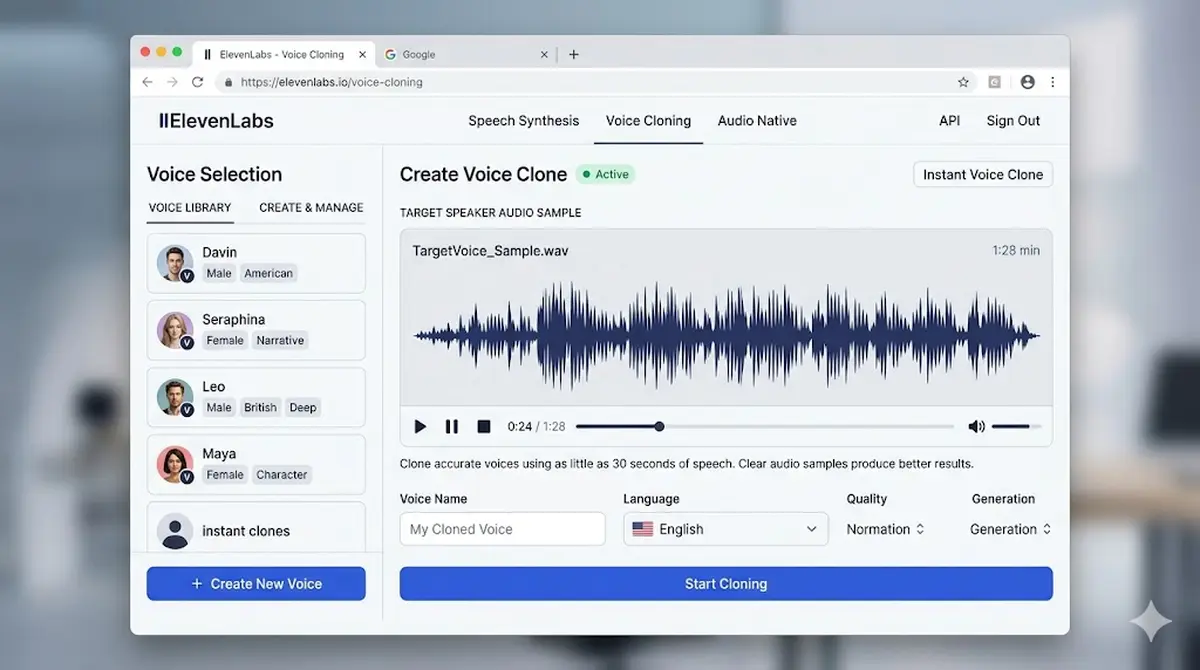
Task: Open the English language dropdown
Action: point(726,529)
